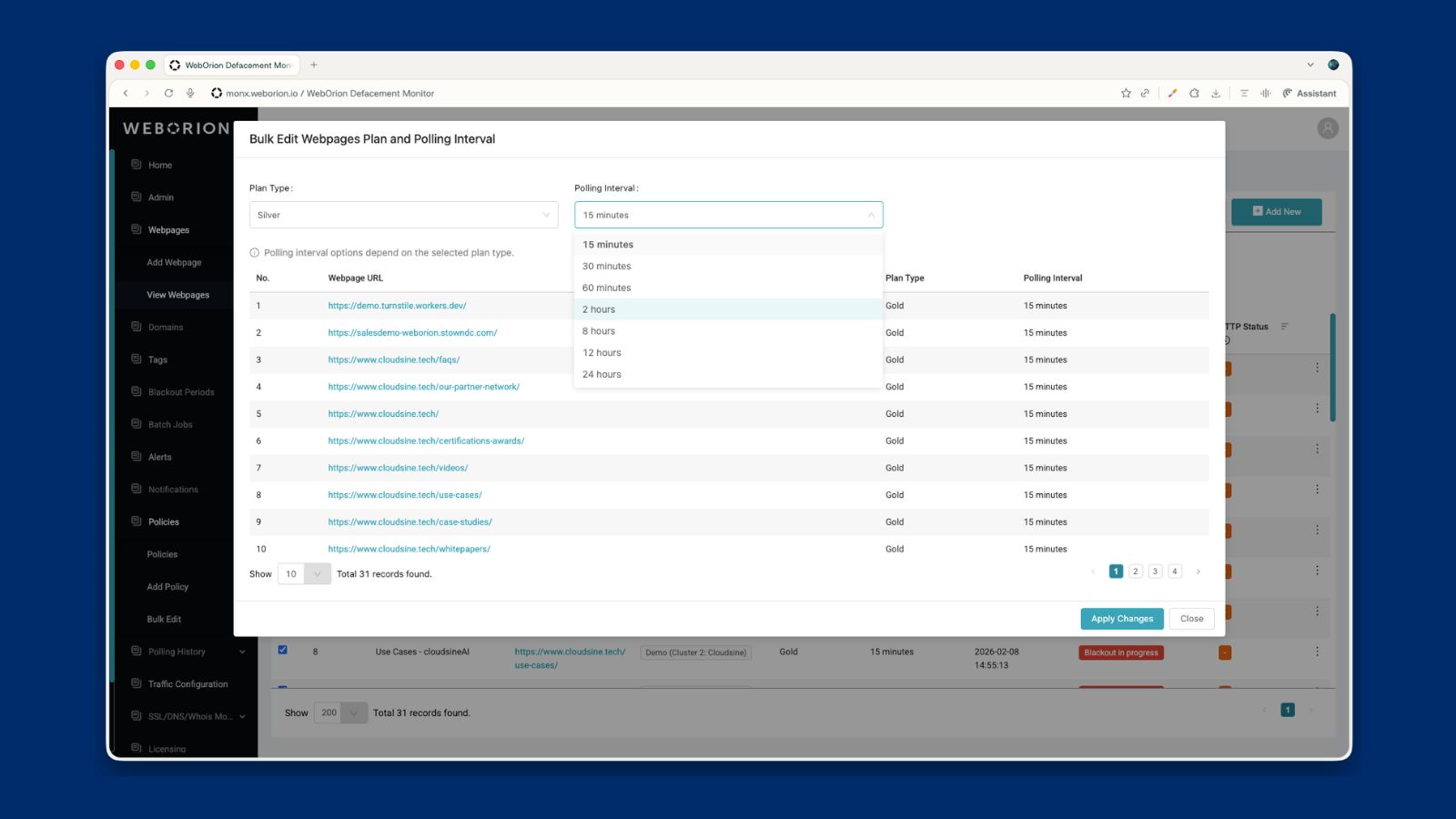The height and width of the screenshot is (819, 1456).
Task: Click the copy link icon in address bar
Action: point(1145,93)
